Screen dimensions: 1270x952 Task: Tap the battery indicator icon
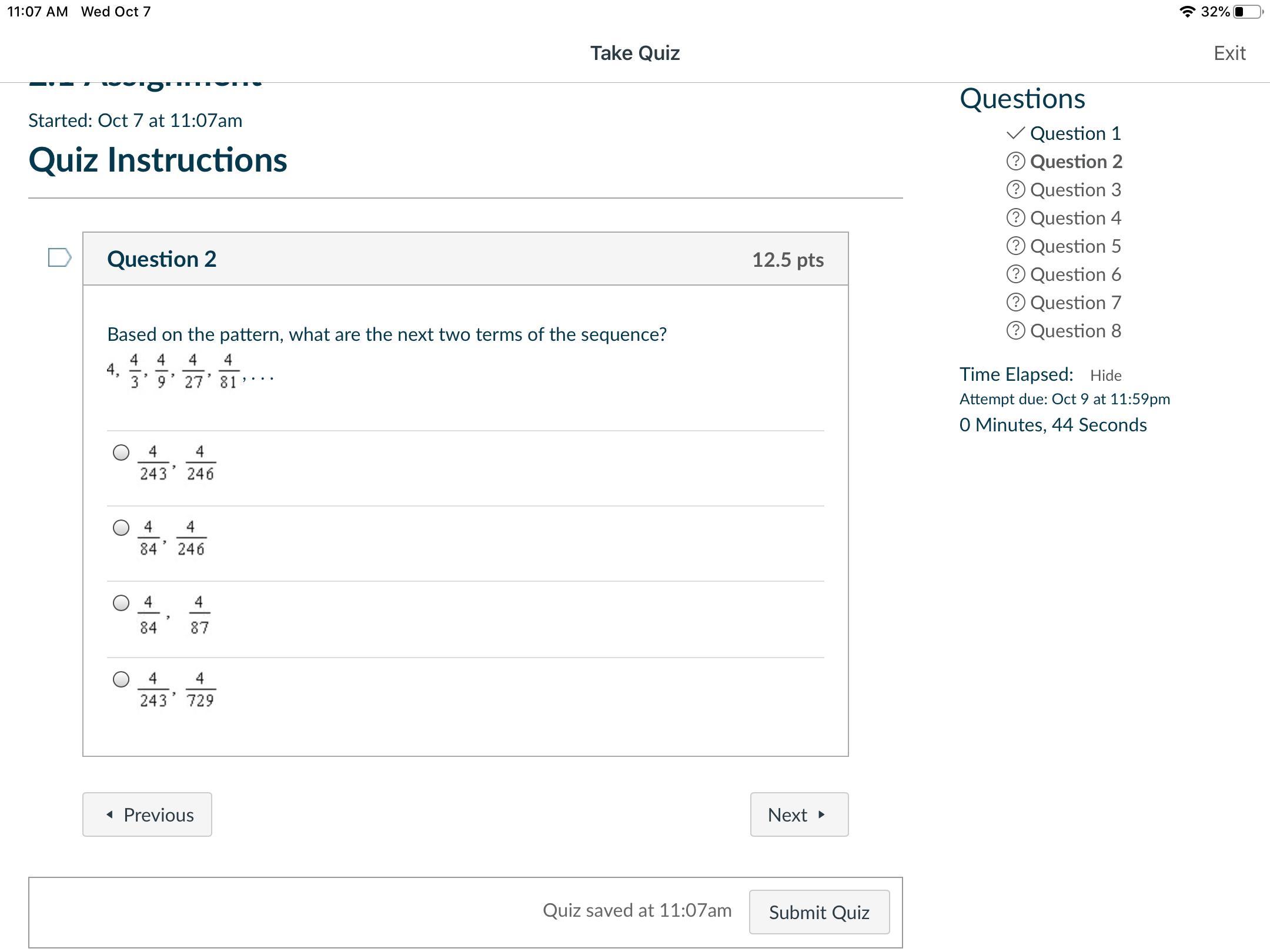pos(1248,12)
